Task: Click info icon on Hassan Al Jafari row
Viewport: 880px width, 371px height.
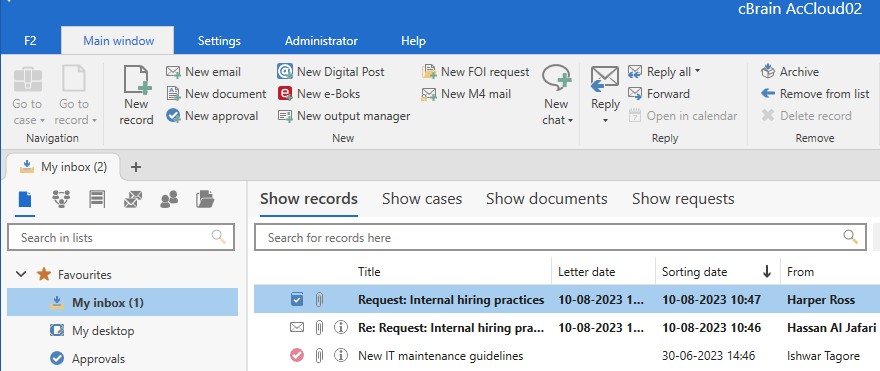Action: click(340, 327)
